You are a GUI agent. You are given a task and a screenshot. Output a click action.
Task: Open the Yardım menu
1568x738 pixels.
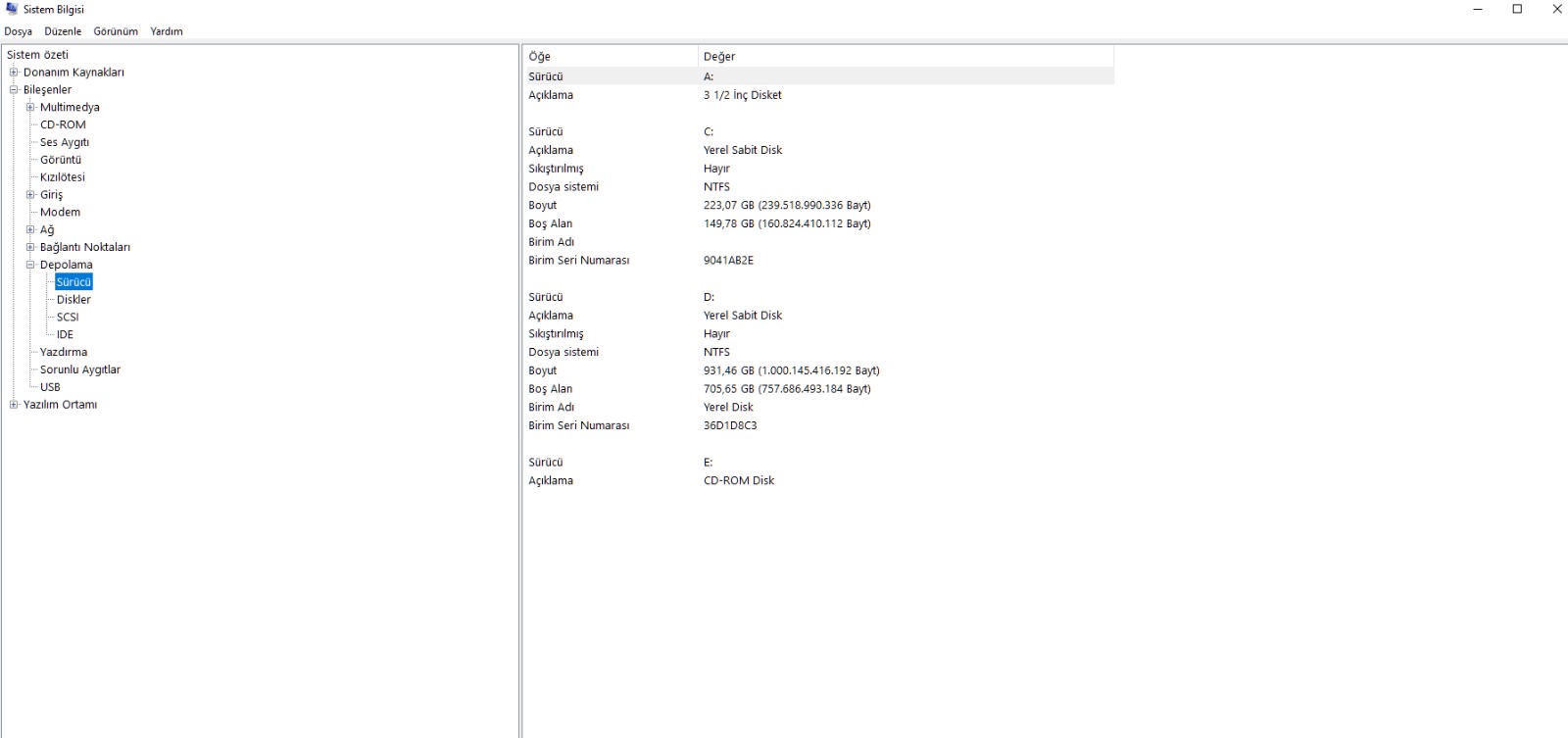167,31
